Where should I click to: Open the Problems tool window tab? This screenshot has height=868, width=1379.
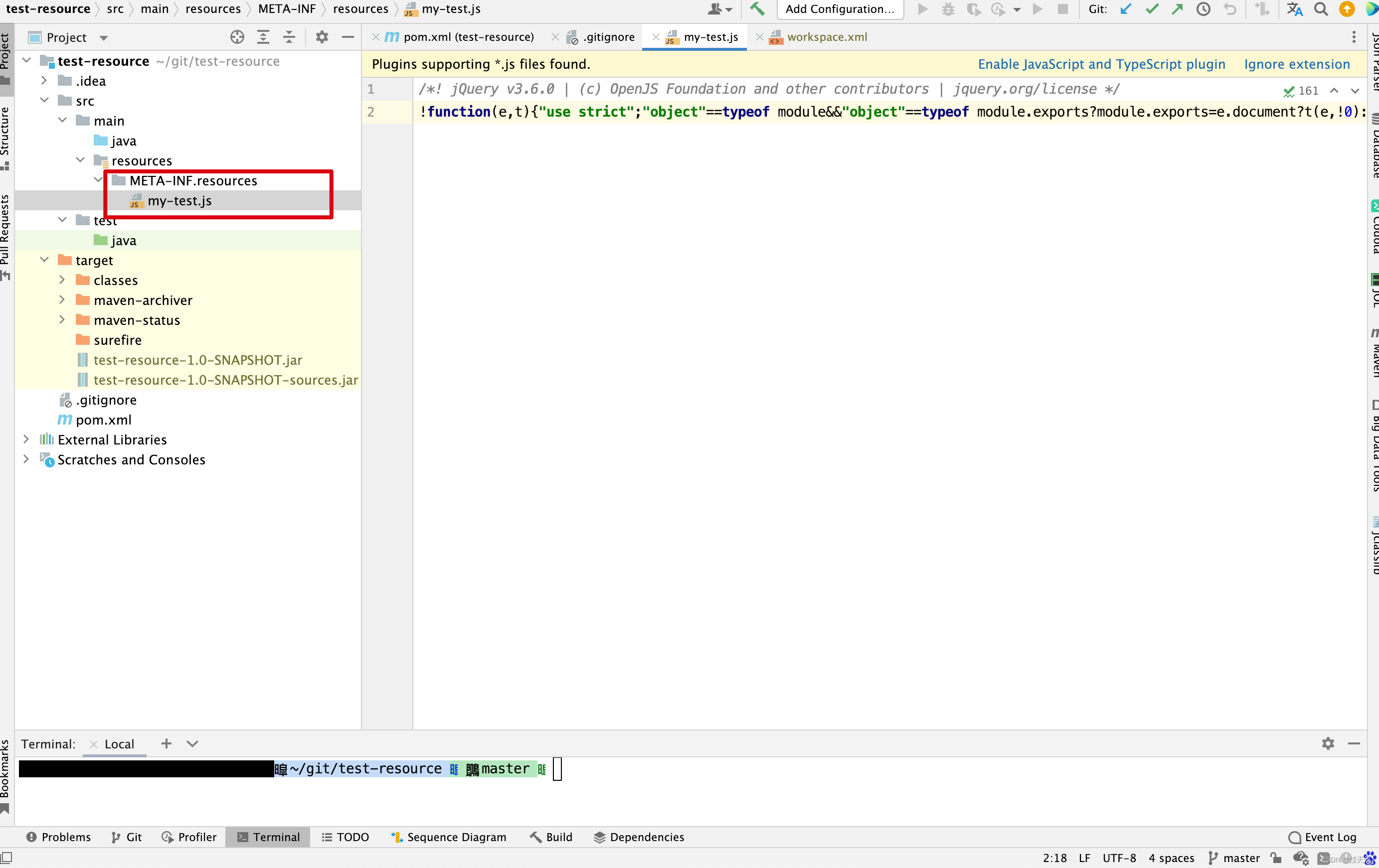click(x=59, y=837)
